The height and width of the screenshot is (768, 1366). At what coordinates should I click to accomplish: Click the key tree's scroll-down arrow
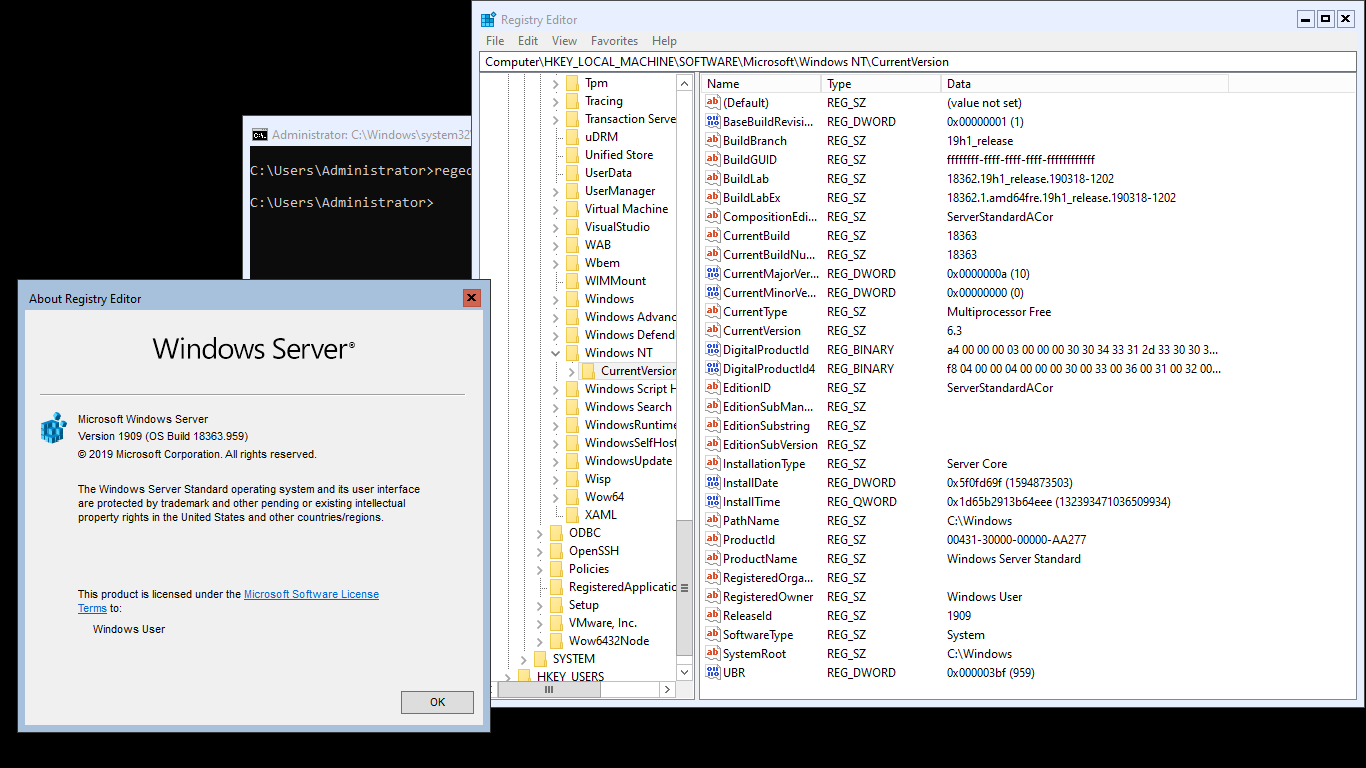click(685, 673)
